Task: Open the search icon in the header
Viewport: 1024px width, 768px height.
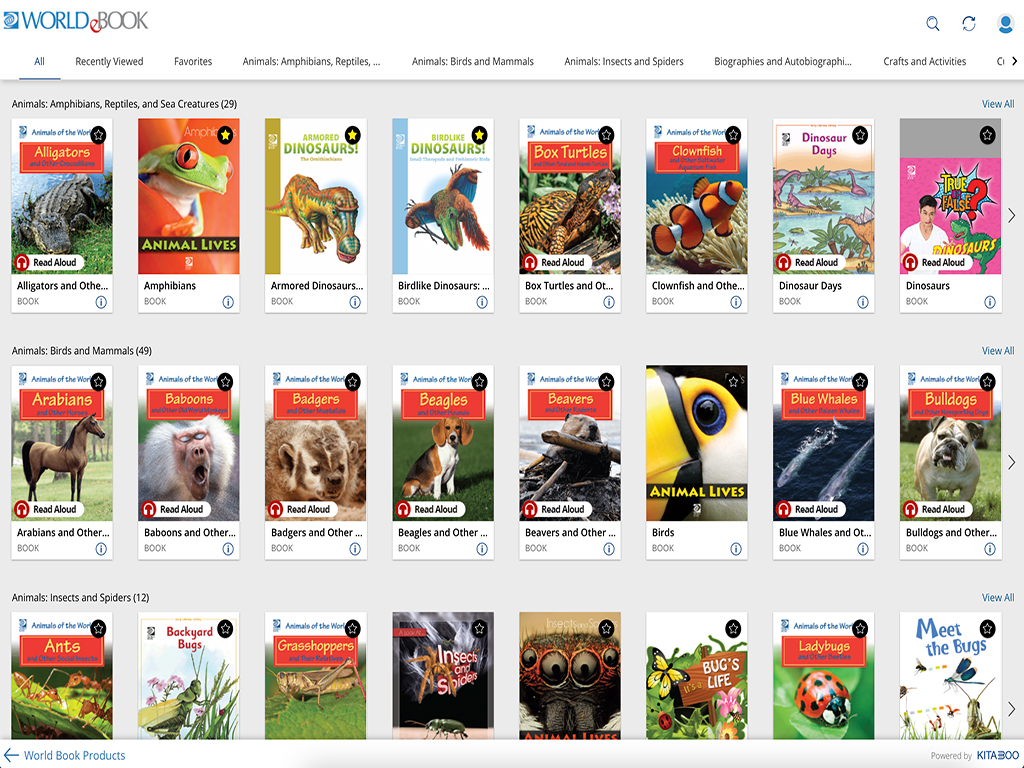Action: tap(933, 24)
